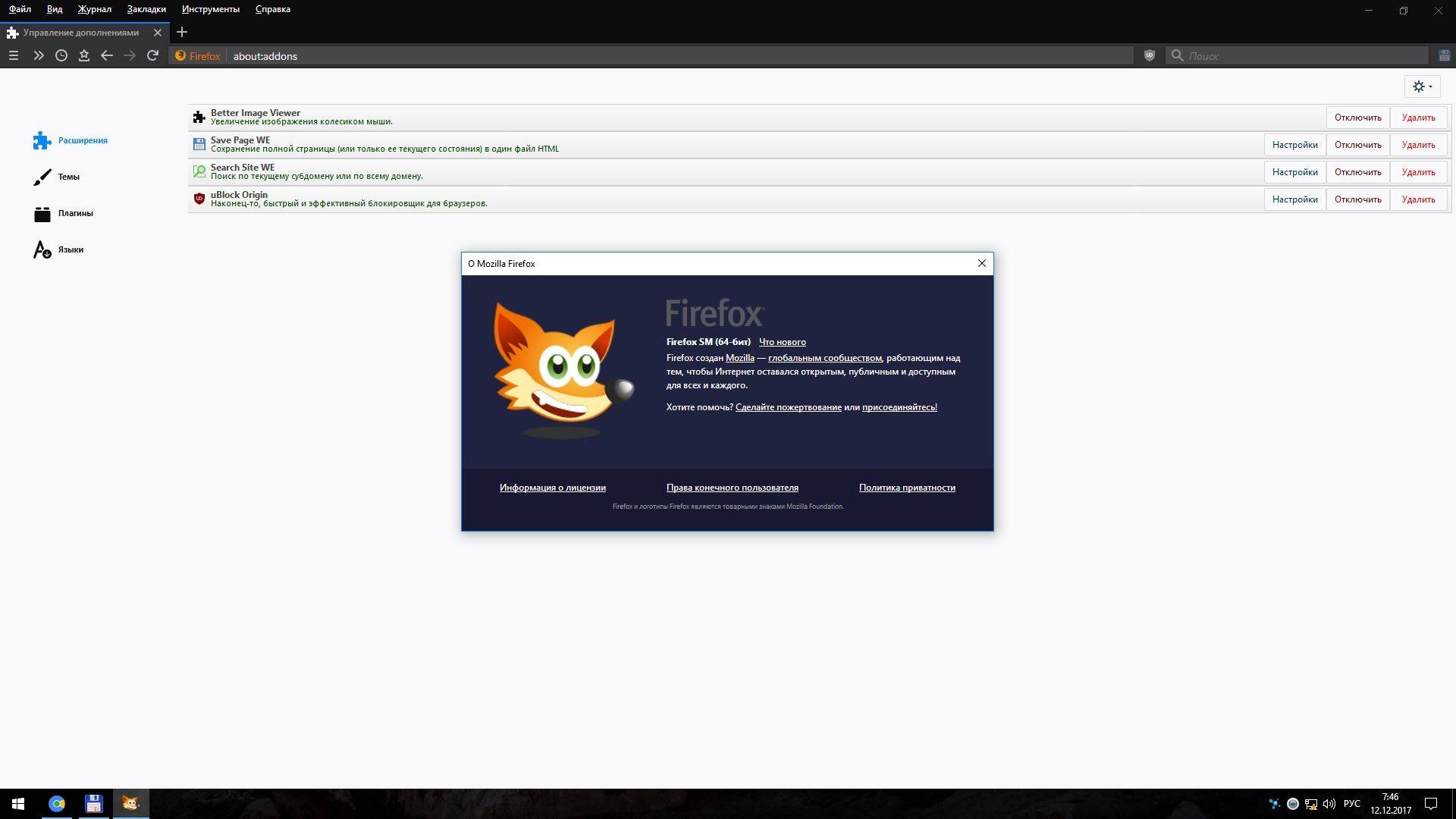
Task: Select the Управление дополнениями tab
Action: (x=84, y=33)
